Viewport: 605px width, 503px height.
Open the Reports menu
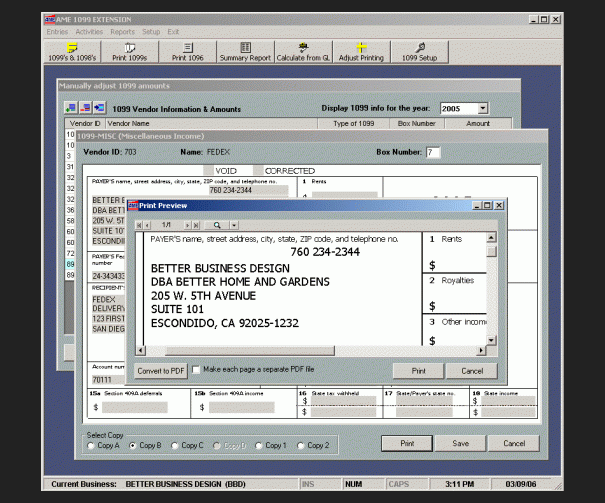[x=122, y=32]
